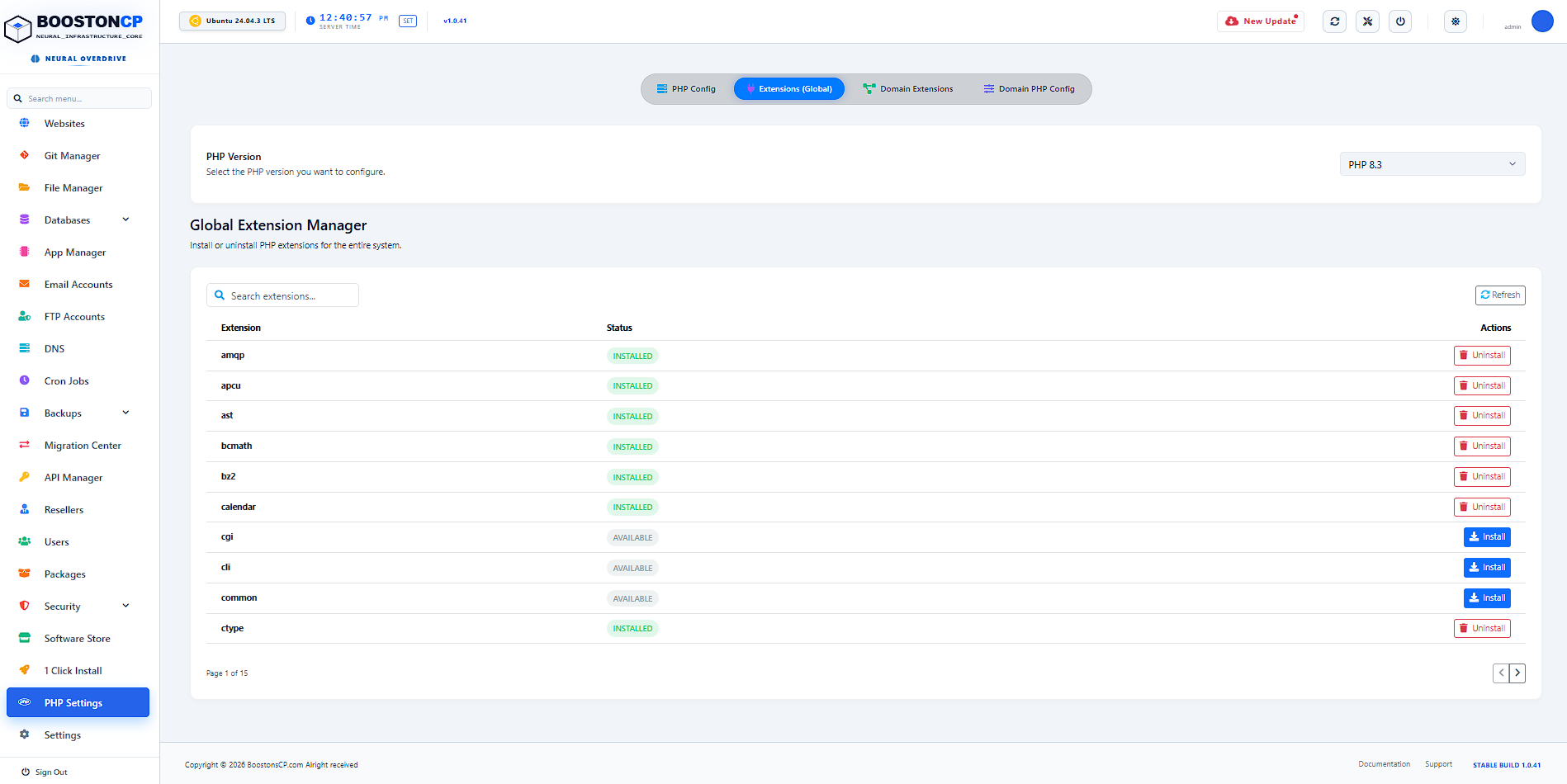
Task: Click the Refresh button
Action: 1500,295
